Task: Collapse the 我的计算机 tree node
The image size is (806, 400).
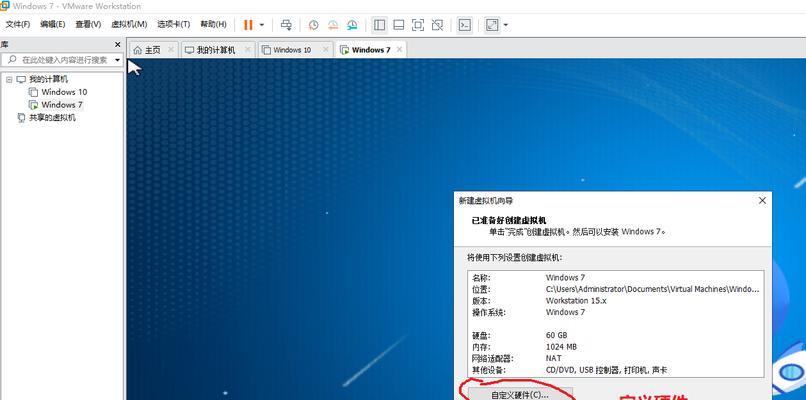Action: coord(9,80)
